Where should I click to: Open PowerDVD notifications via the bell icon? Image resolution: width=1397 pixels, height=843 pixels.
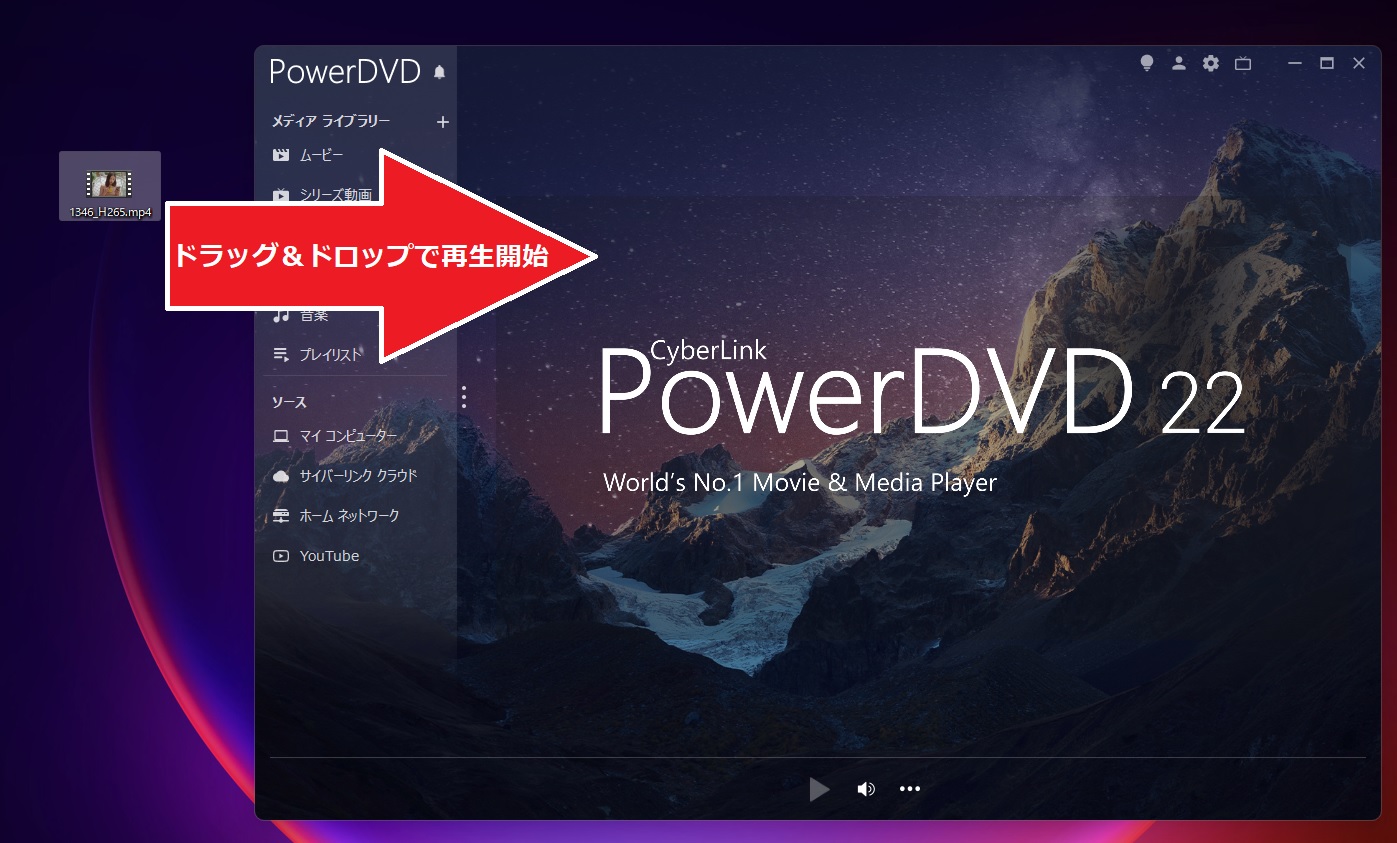click(x=438, y=70)
